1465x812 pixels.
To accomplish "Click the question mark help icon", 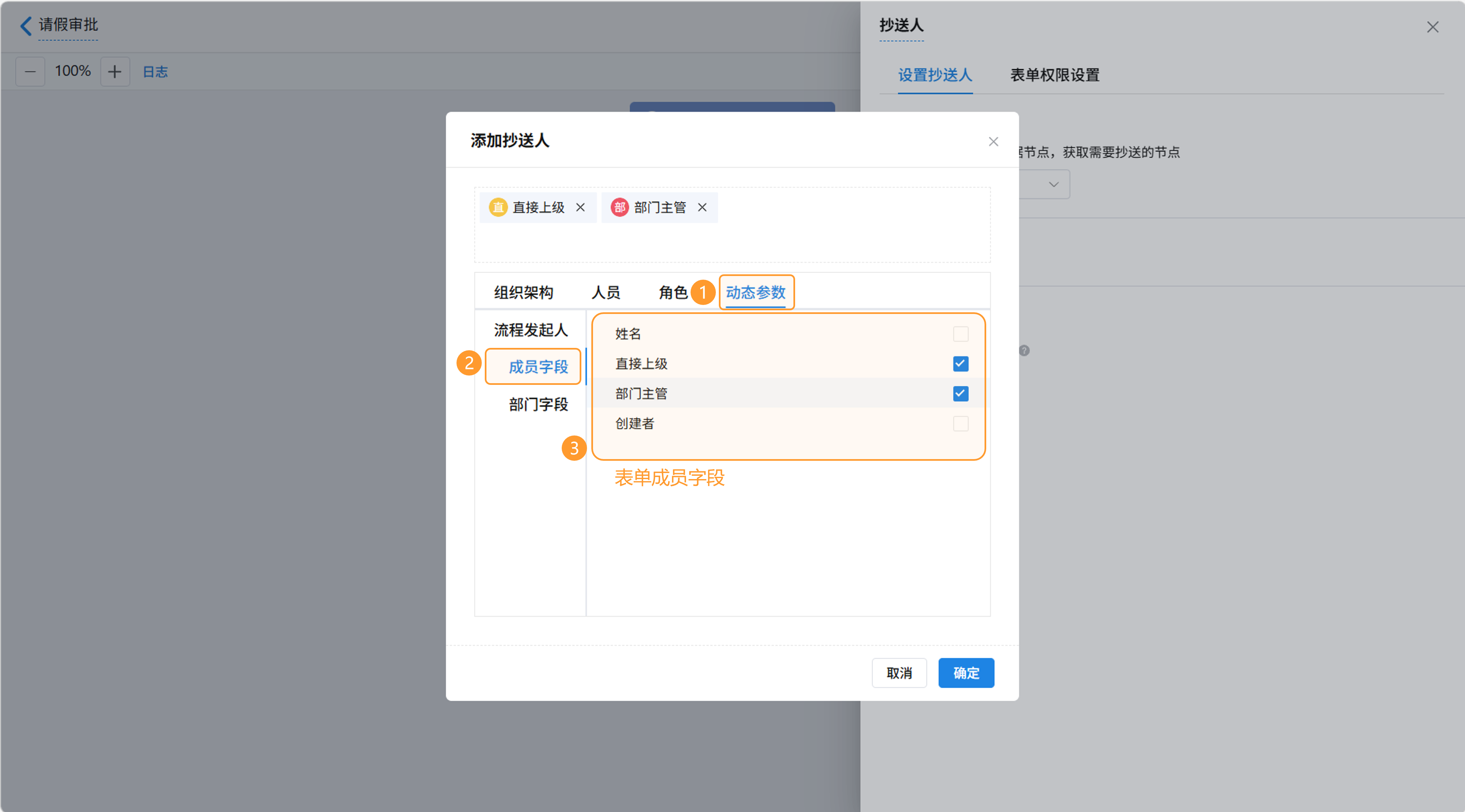I will coord(1024,351).
